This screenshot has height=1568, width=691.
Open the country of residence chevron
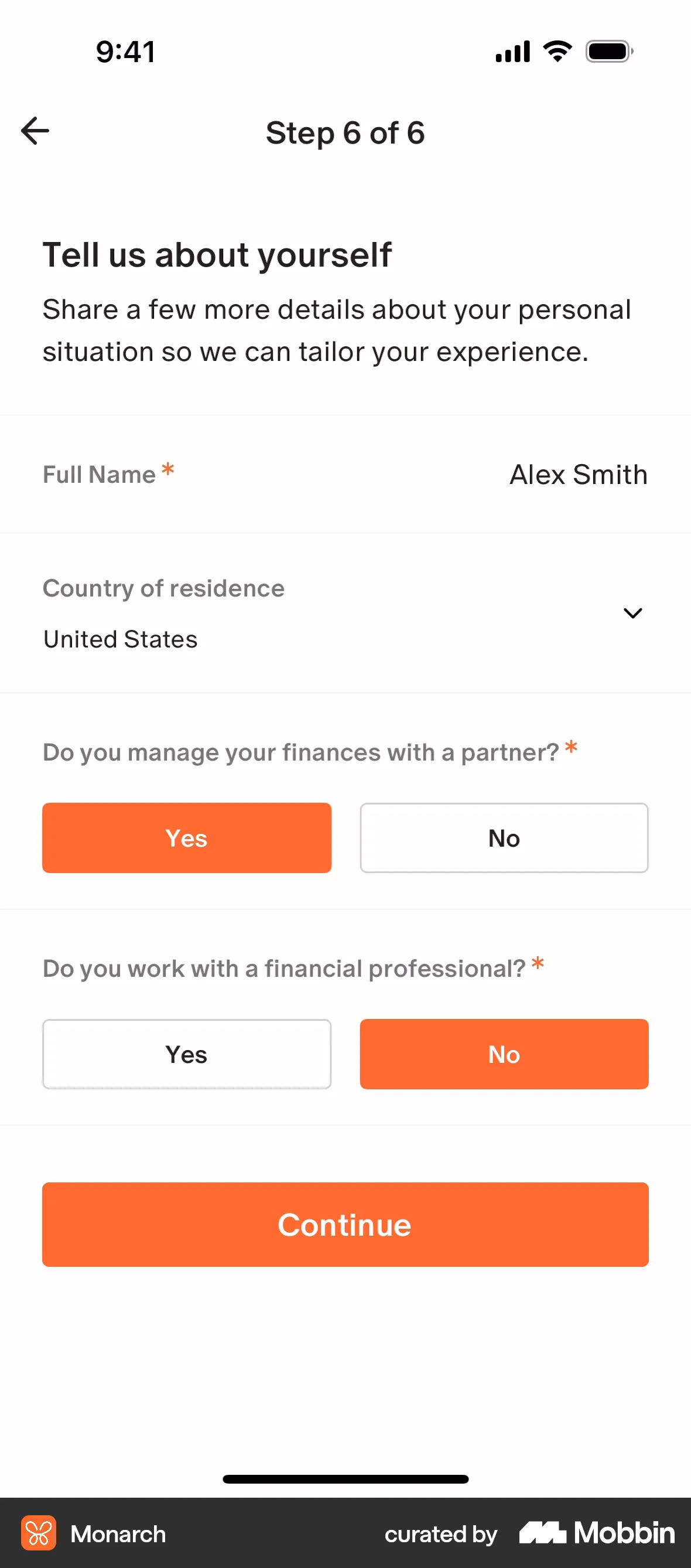pos(632,613)
